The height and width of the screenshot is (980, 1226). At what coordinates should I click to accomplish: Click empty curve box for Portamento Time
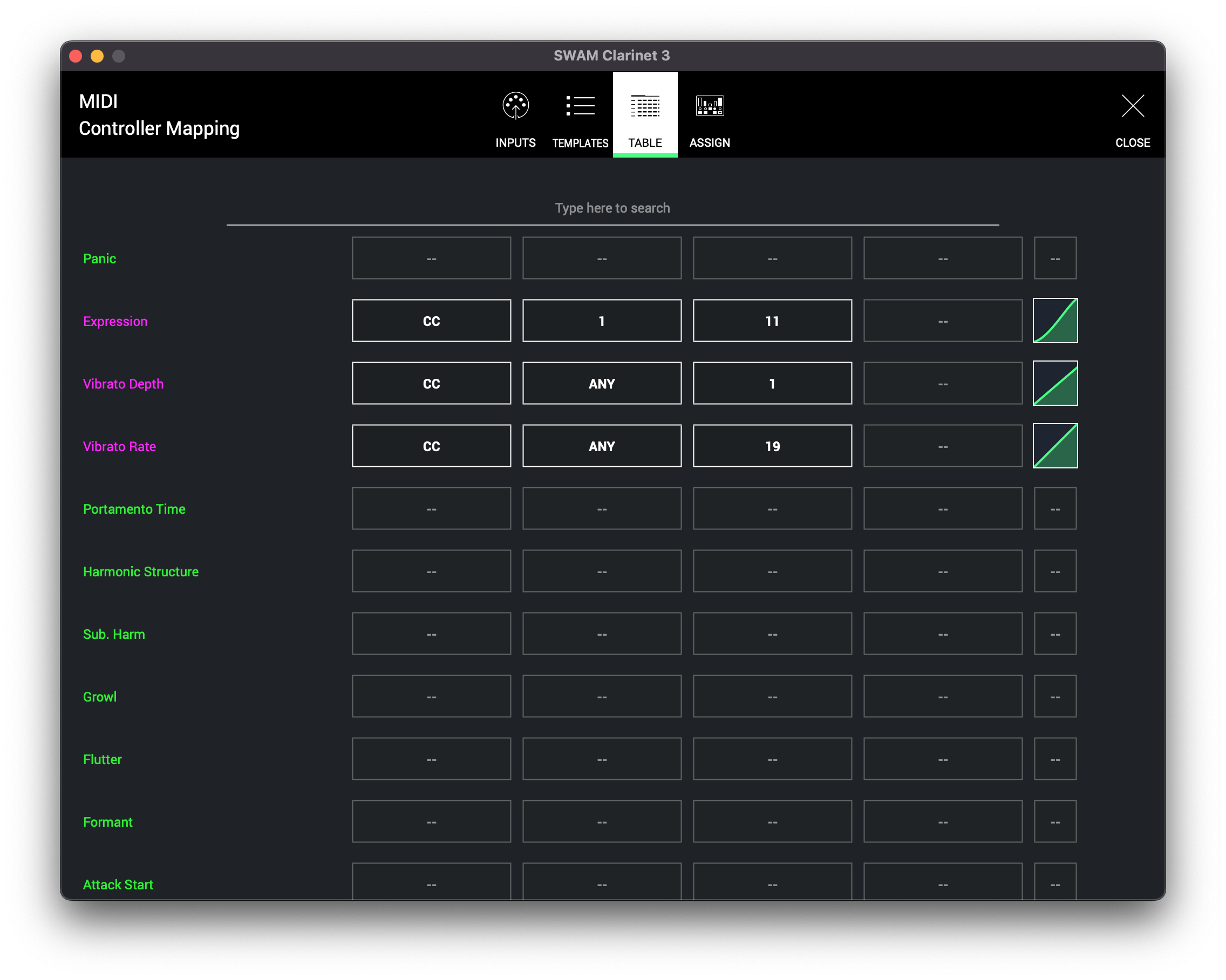(x=1055, y=508)
